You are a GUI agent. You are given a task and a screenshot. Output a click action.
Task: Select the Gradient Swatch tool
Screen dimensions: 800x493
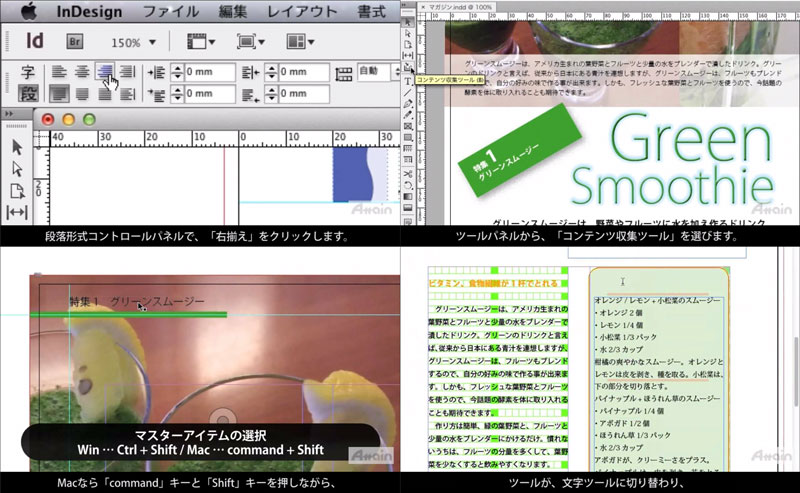408,197
